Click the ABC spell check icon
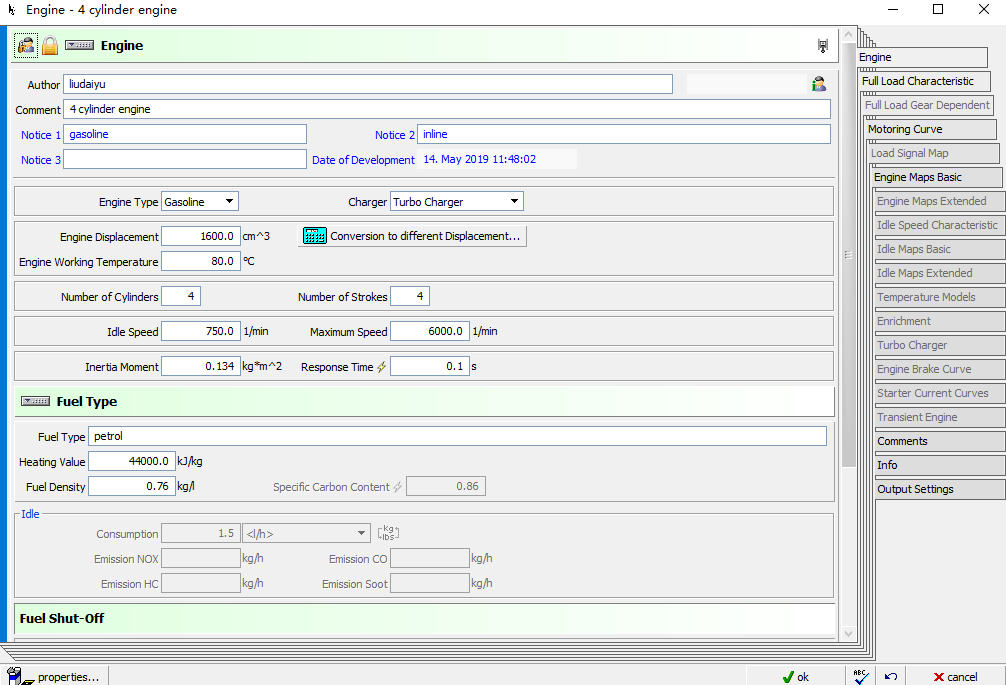1006x685 pixels. tap(861, 676)
